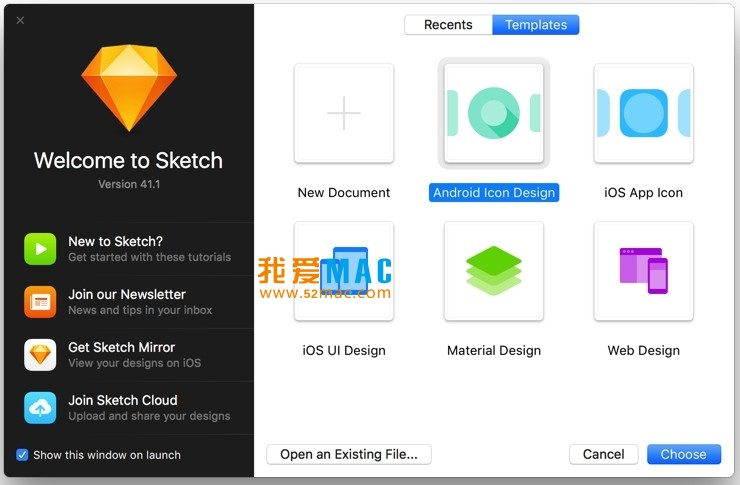740x485 pixels.
Task: Close the welcome window with X
Action: pos(20,20)
